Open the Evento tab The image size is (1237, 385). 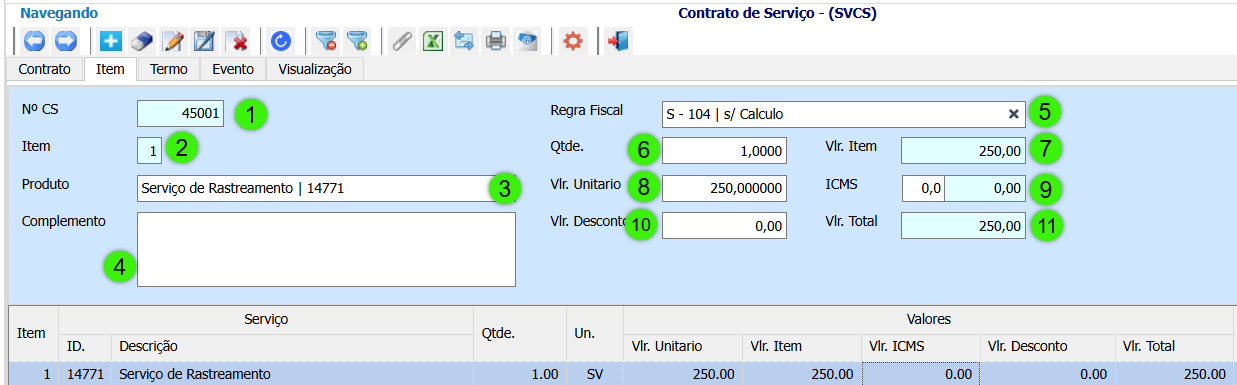[233, 69]
